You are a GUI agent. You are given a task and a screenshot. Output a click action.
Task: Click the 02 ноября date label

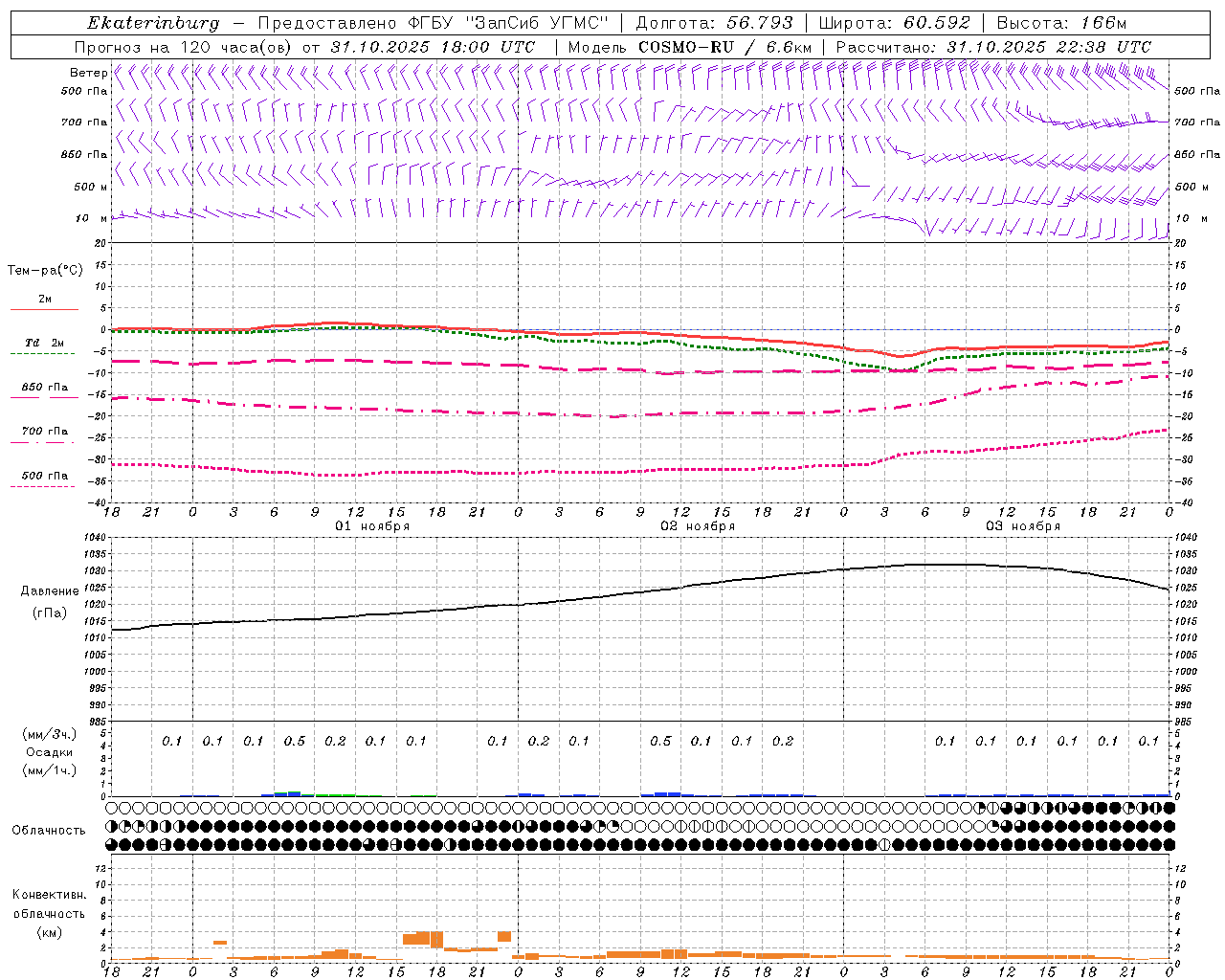click(698, 526)
